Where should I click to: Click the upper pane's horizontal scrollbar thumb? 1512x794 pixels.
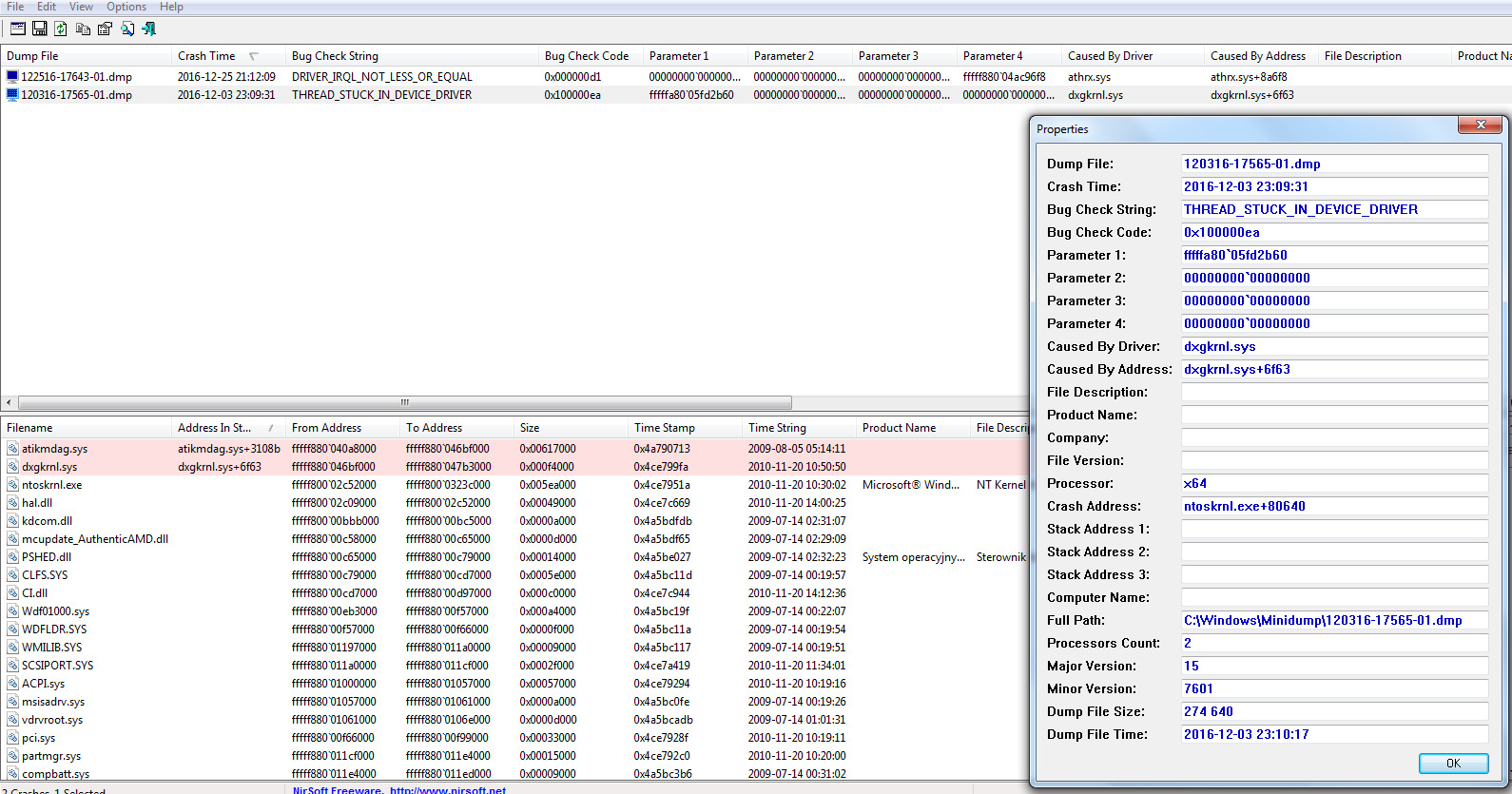[x=404, y=402]
